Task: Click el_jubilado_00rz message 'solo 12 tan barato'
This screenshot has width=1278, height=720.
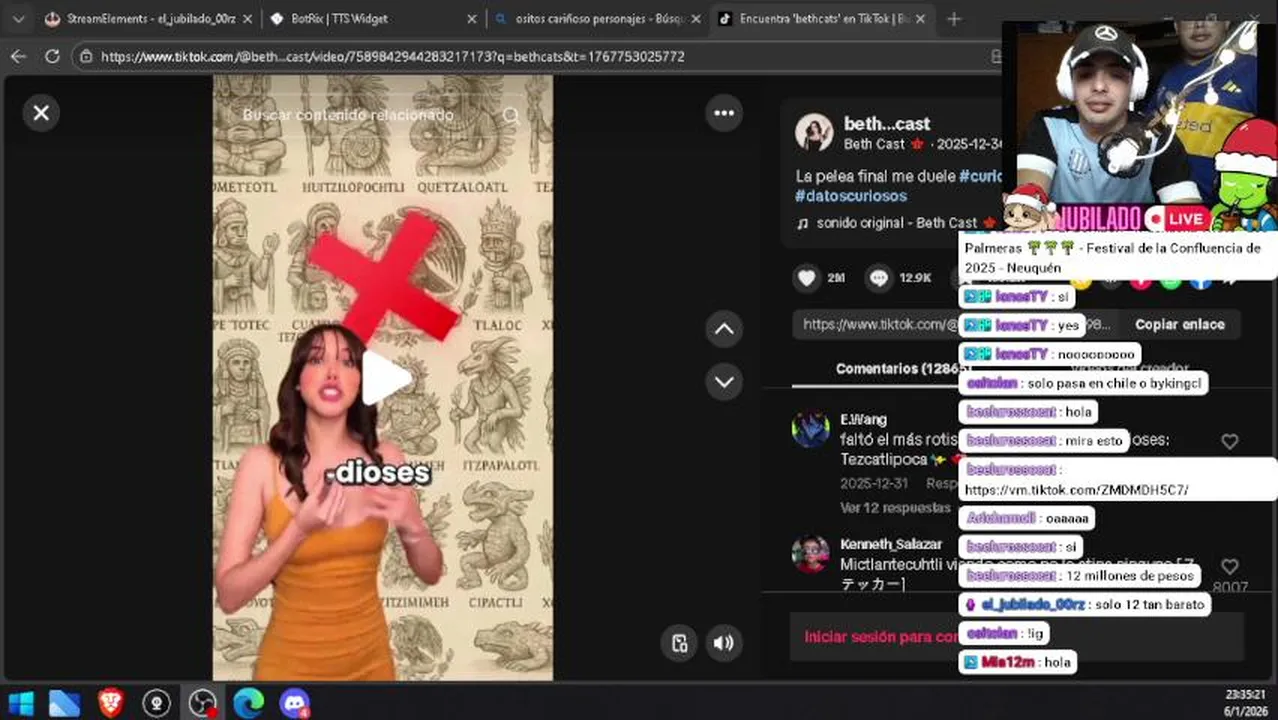Action: [1085, 605]
